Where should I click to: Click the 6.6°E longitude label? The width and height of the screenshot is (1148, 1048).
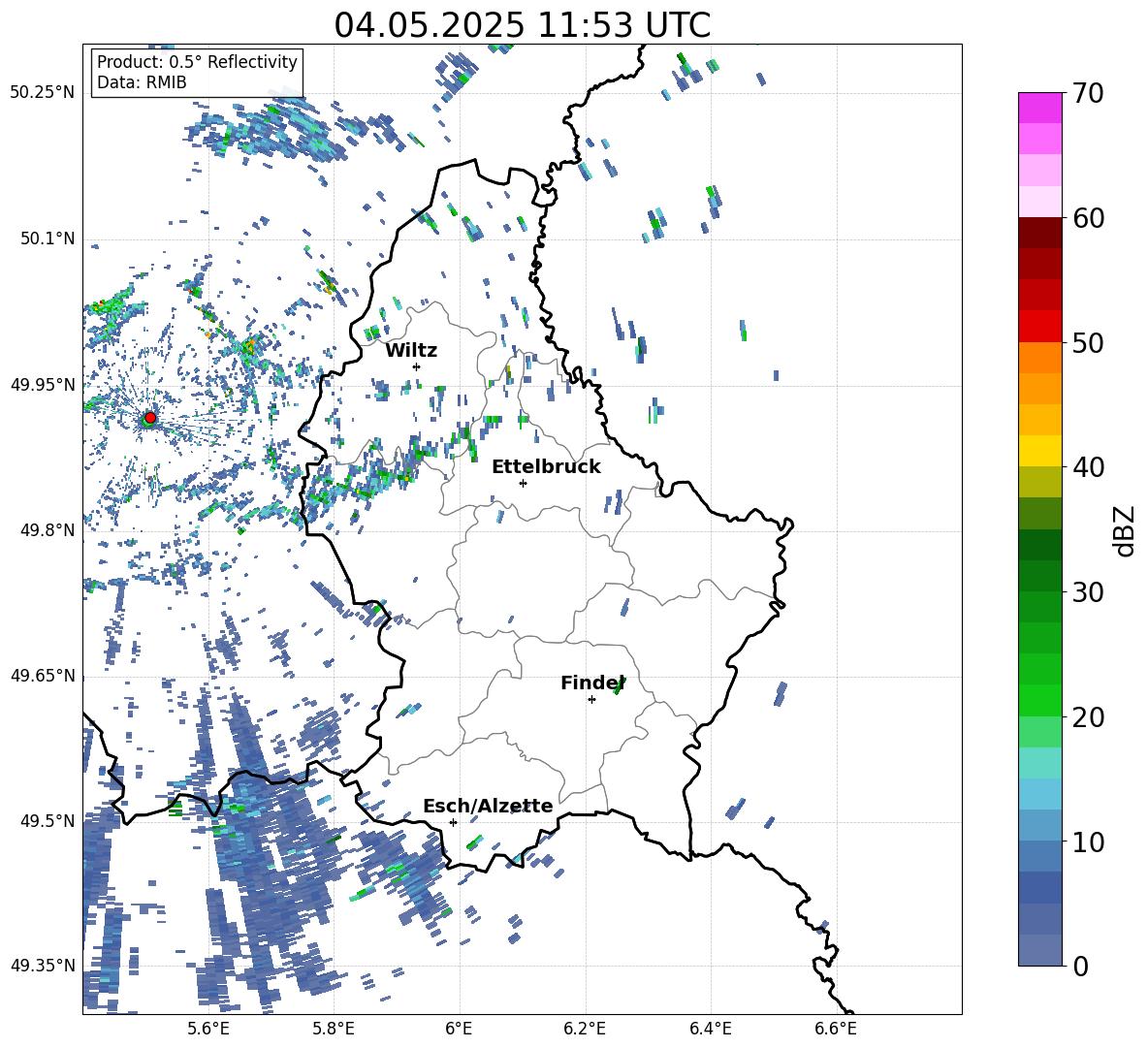point(836,1029)
